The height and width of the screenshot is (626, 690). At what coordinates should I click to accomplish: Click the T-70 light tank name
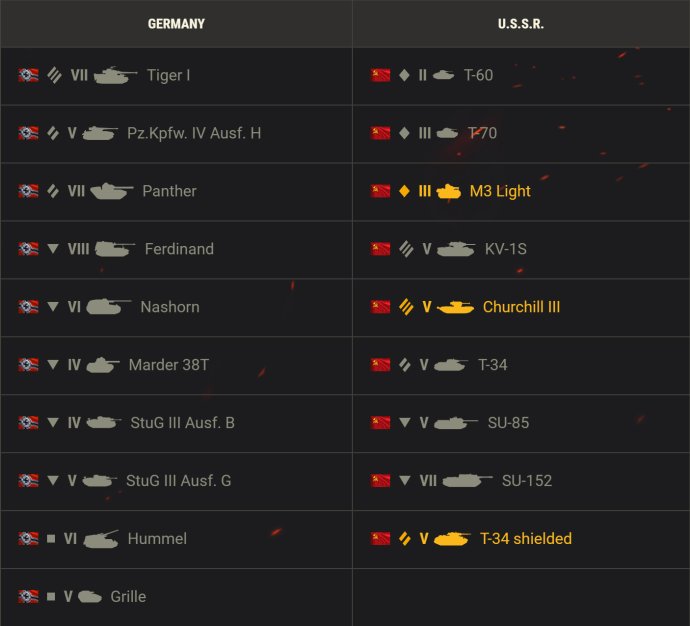tap(482, 133)
